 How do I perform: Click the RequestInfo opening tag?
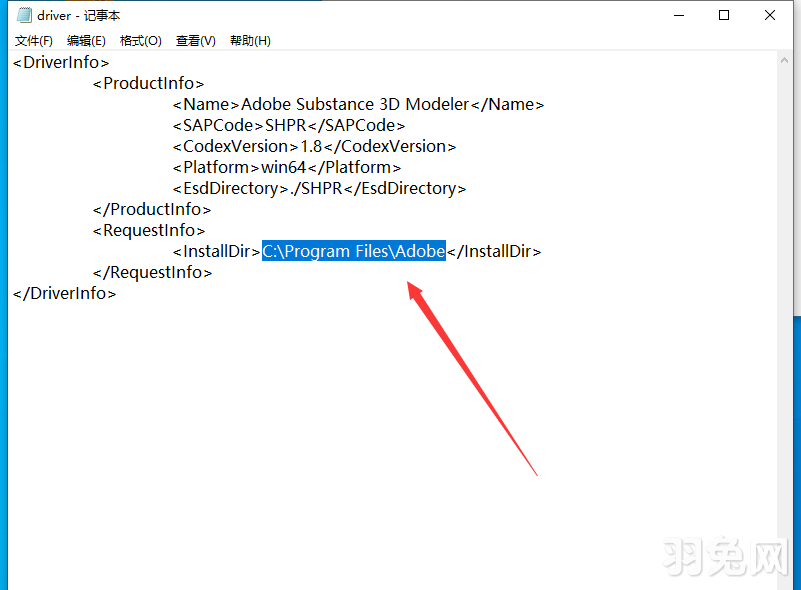pos(148,230)
